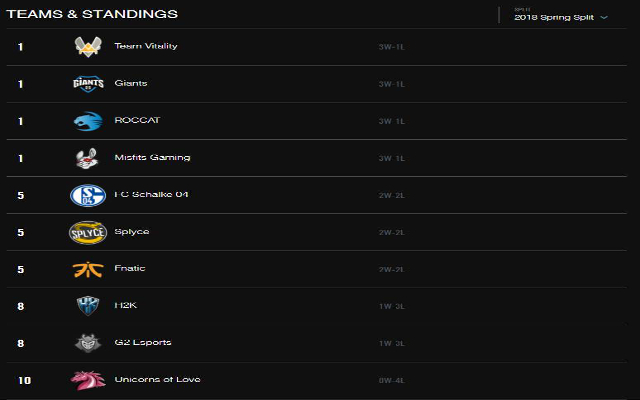Open the 2018 Spring Split dropdown
The width and height of the screenshot is (640, 400).
point(561,17)
